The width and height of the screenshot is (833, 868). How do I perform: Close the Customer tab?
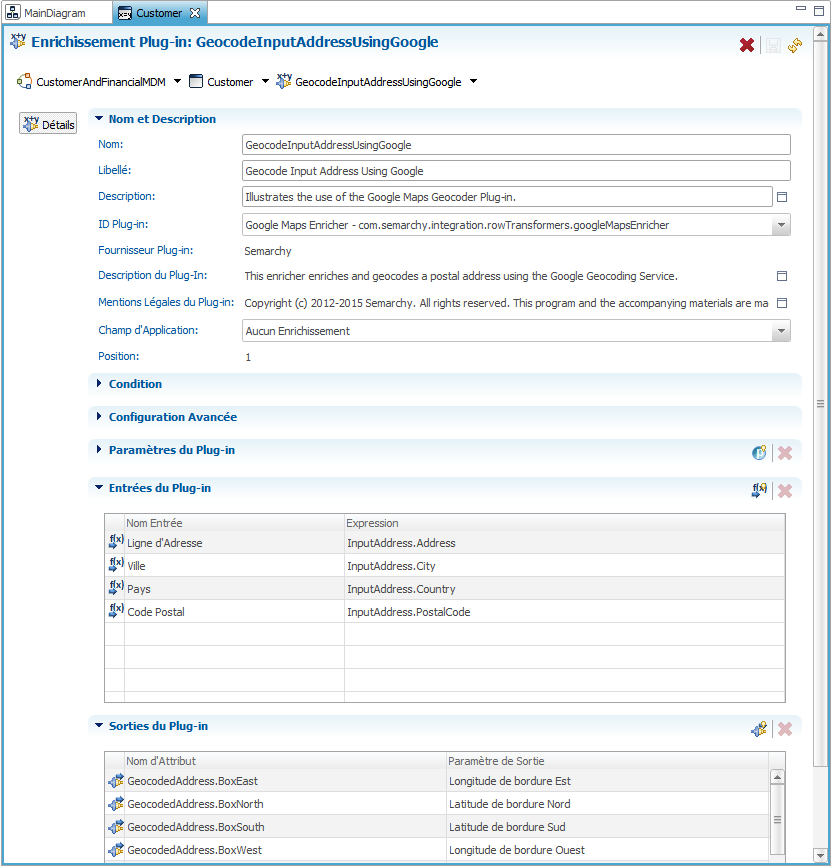[195, 13]
